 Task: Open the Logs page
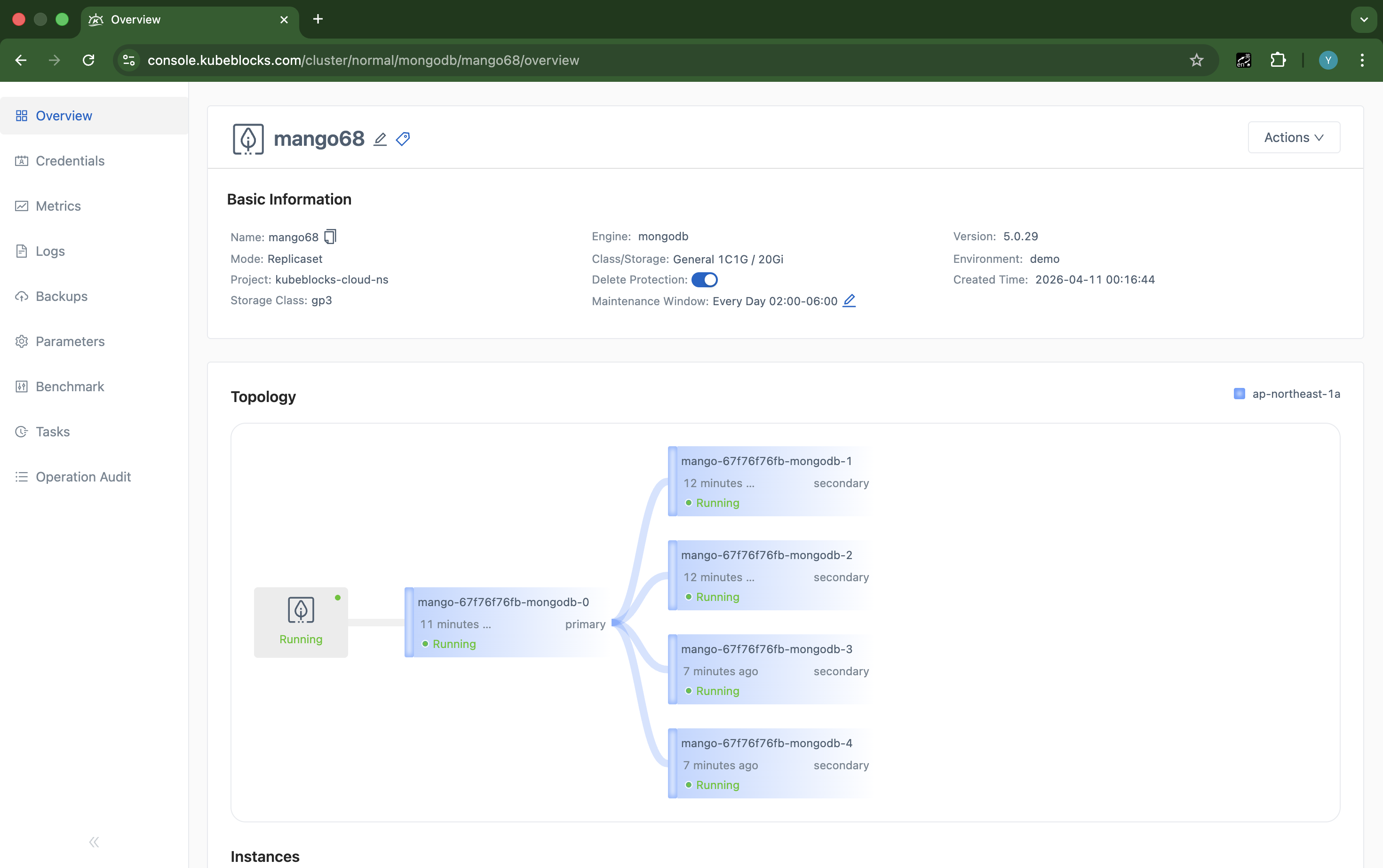click(50, 251)
